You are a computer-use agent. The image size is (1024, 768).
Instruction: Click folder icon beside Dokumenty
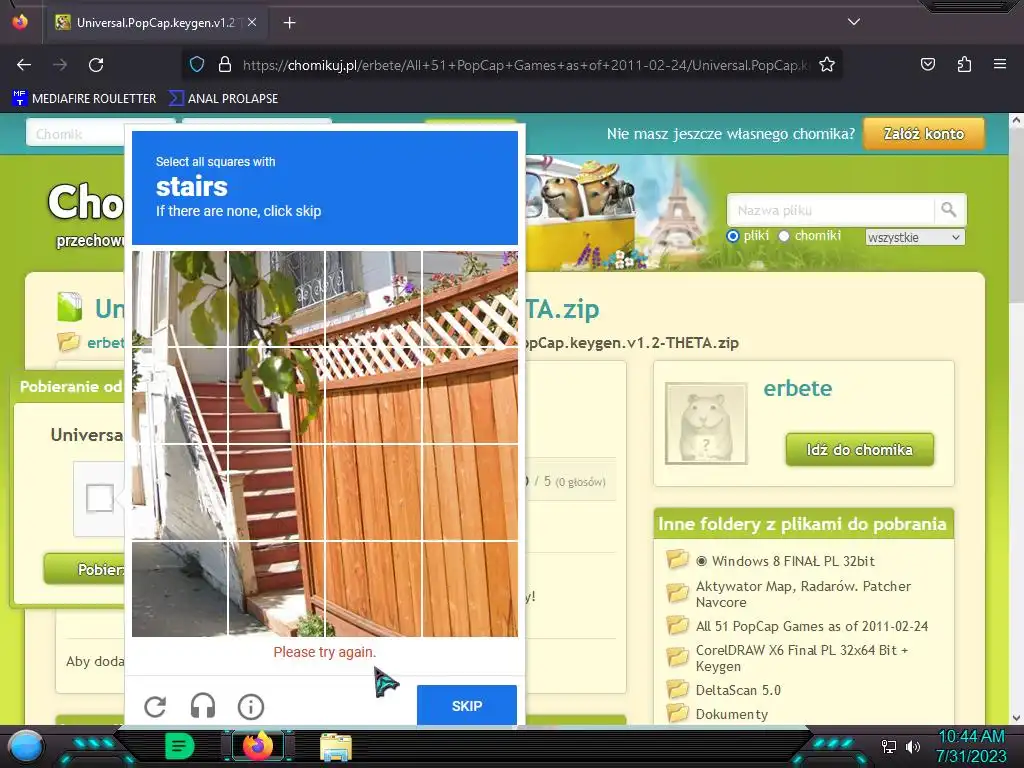pos(678,712)
